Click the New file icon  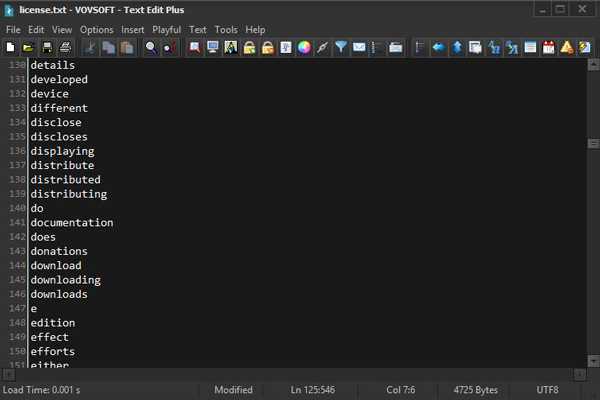coord(10,47)
